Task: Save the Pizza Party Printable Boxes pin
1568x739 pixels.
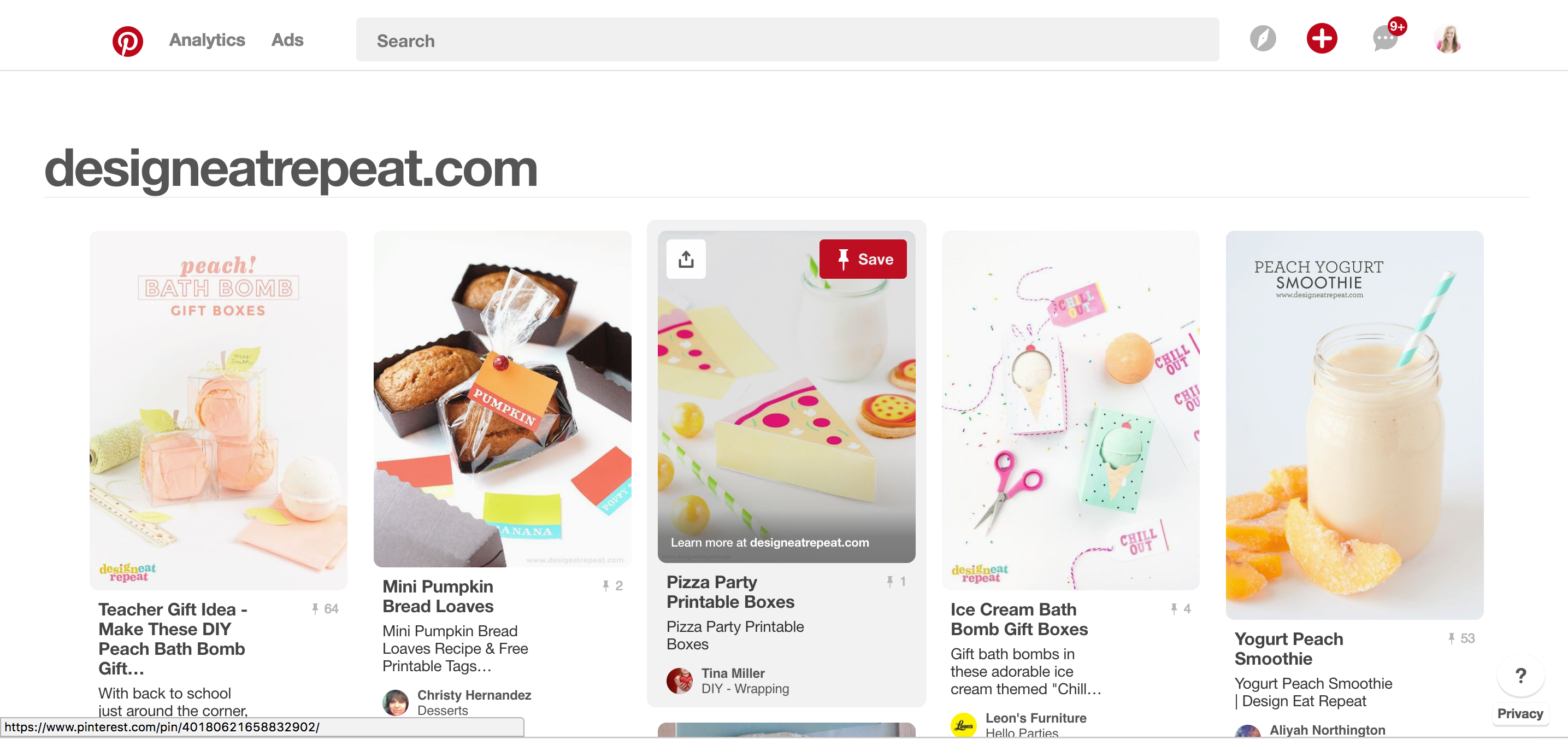Action: (x=863, y=259)
